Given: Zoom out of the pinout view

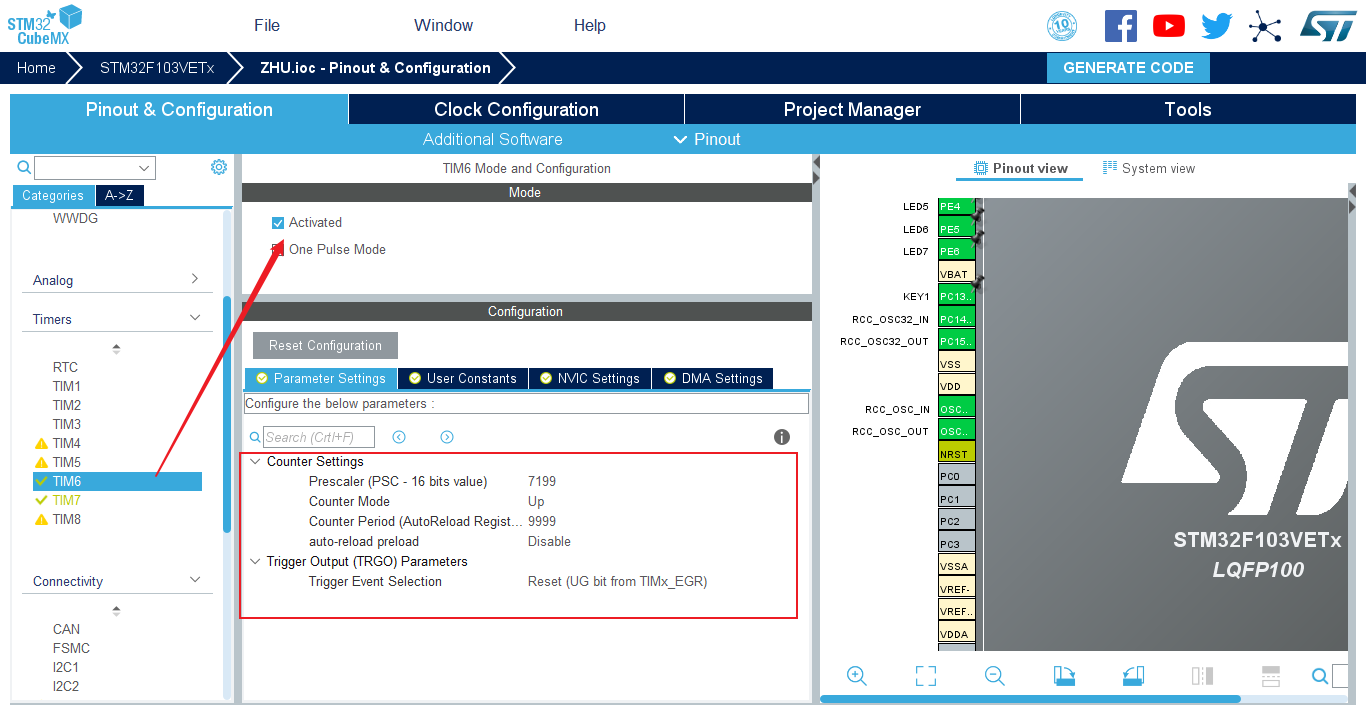Looking at the screenshot, I should (994, 676).
